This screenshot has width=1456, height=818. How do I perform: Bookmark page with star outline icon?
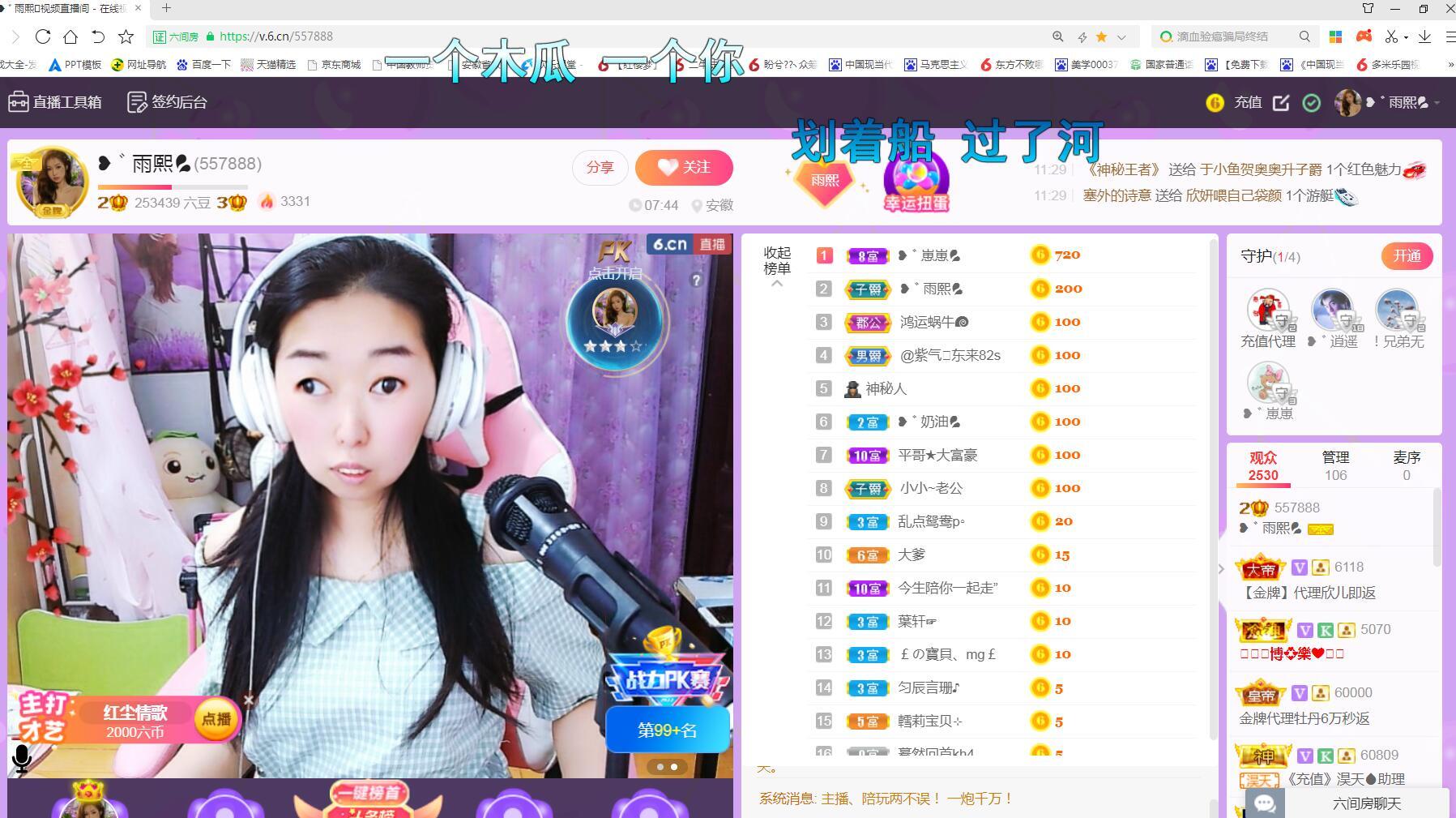[126, 36]
